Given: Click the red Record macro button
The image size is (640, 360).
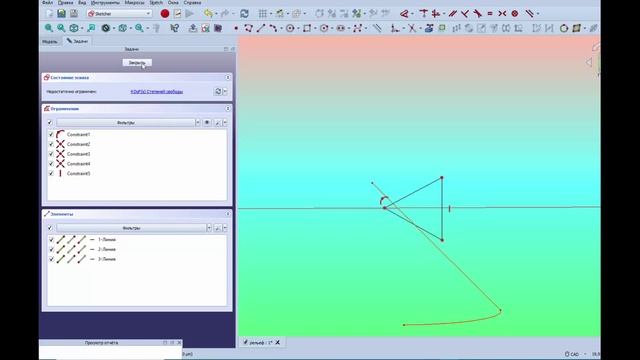Looking at the screenshot, I should click(x=165, y=13).
